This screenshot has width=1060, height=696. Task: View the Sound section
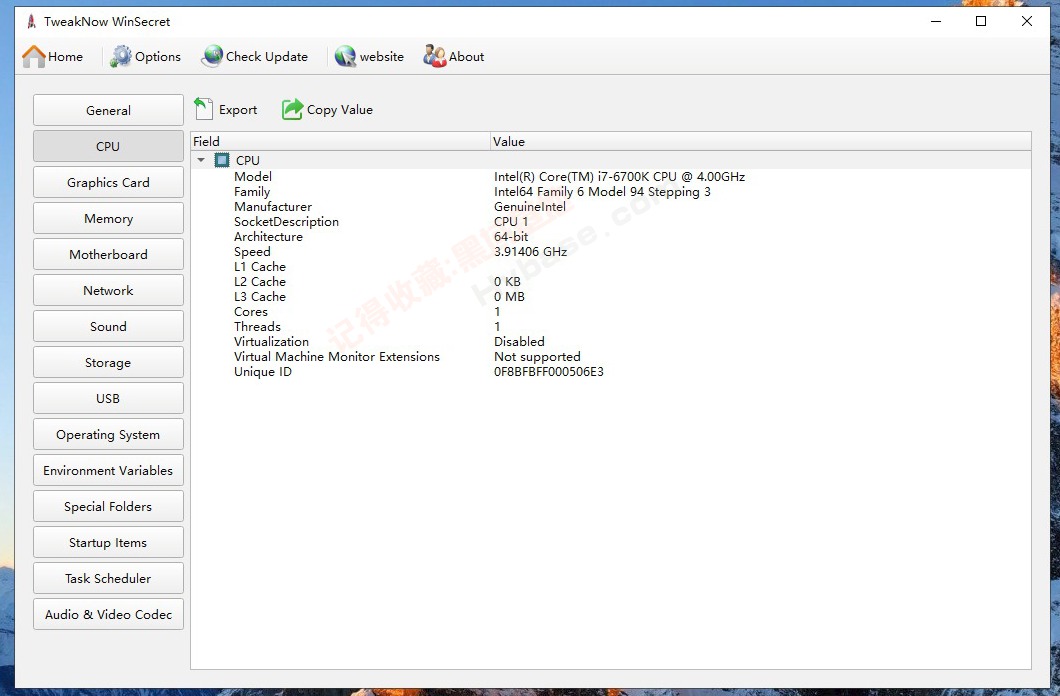(108, 326)
